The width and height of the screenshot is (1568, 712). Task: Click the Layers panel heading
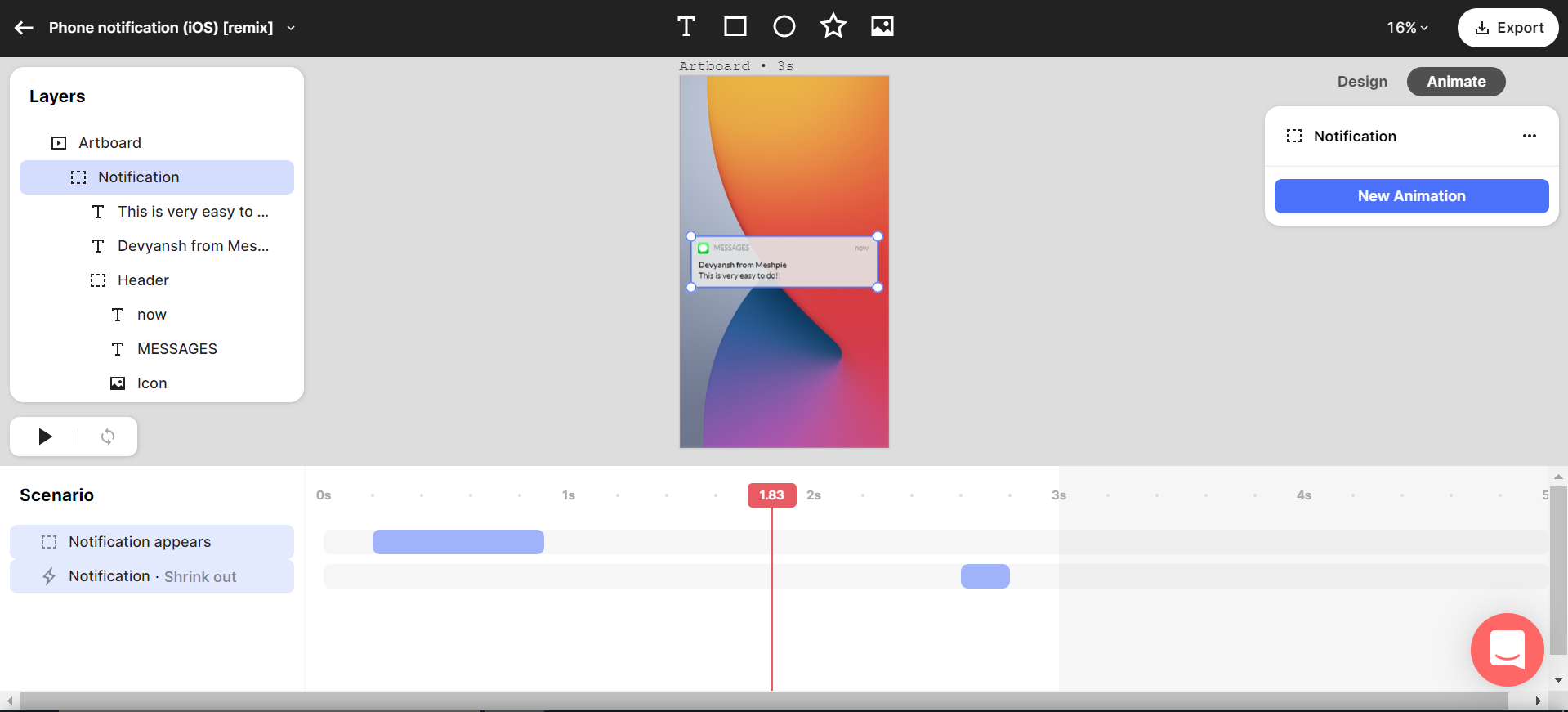(57, 96)
